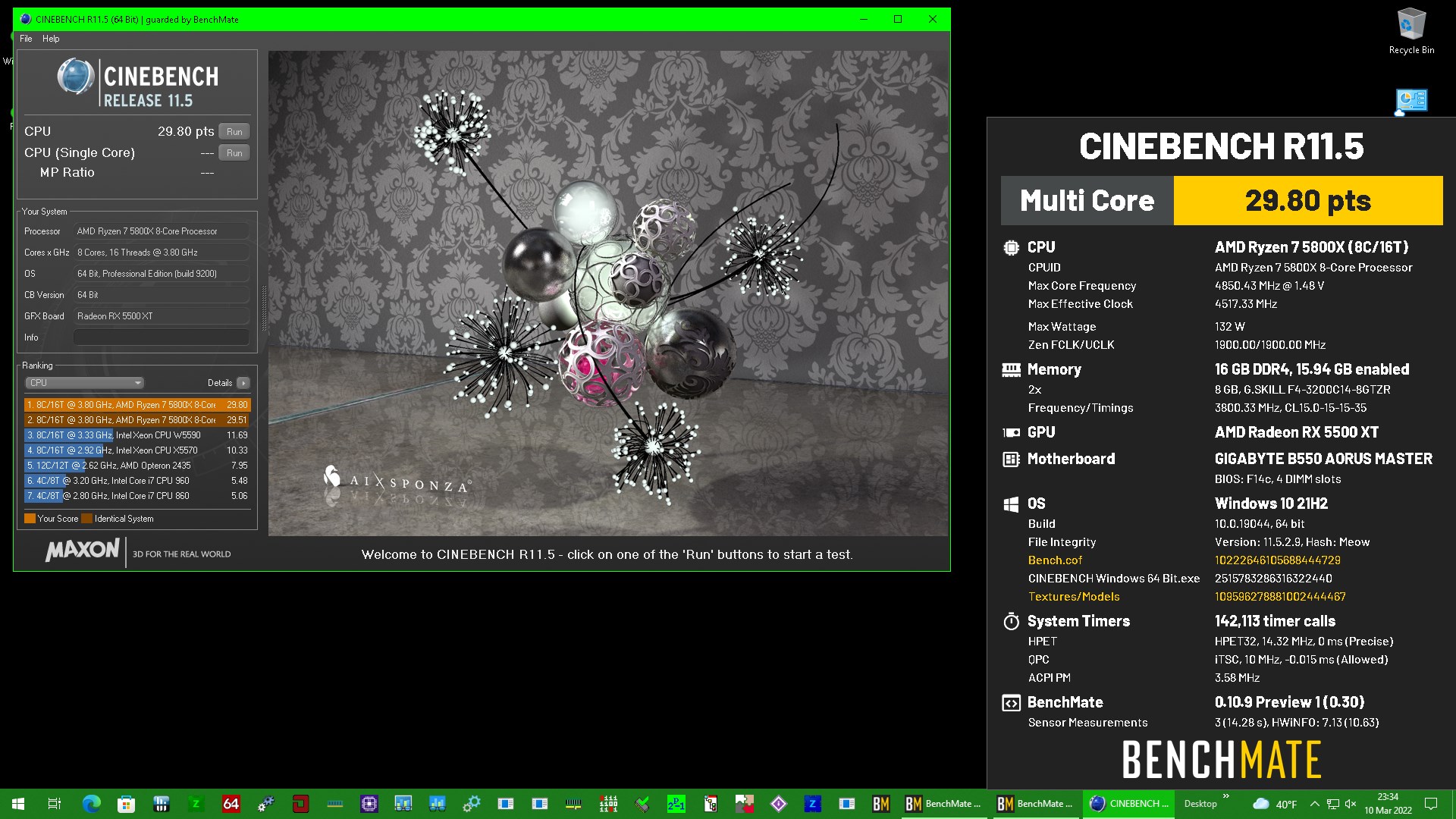The image size is (1456, 819).
Task: Open the weather 40°F widget
Action: click(x=1275, y=804)
